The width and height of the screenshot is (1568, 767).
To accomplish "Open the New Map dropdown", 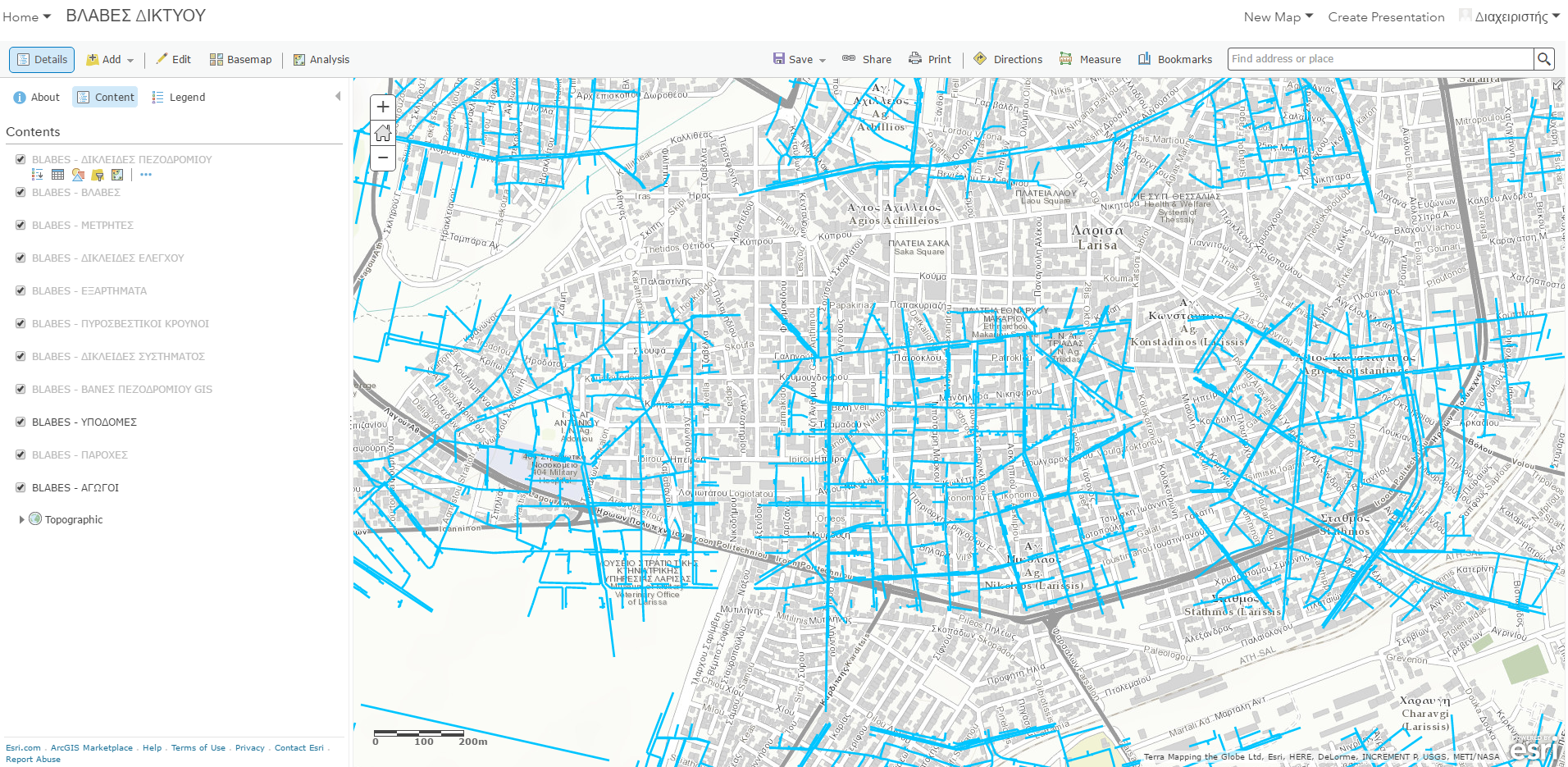I will pyautogui.click(x=1279, y=16).
